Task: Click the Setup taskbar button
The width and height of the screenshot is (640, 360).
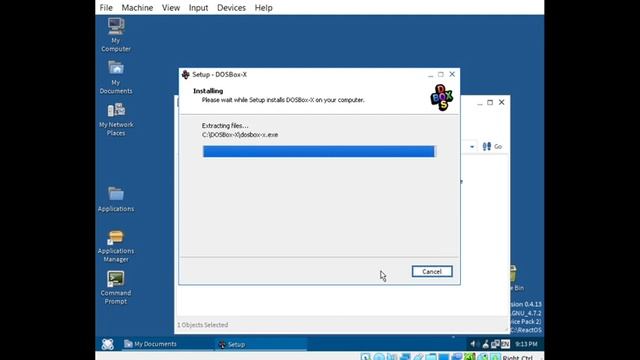Action: [261, 344]
